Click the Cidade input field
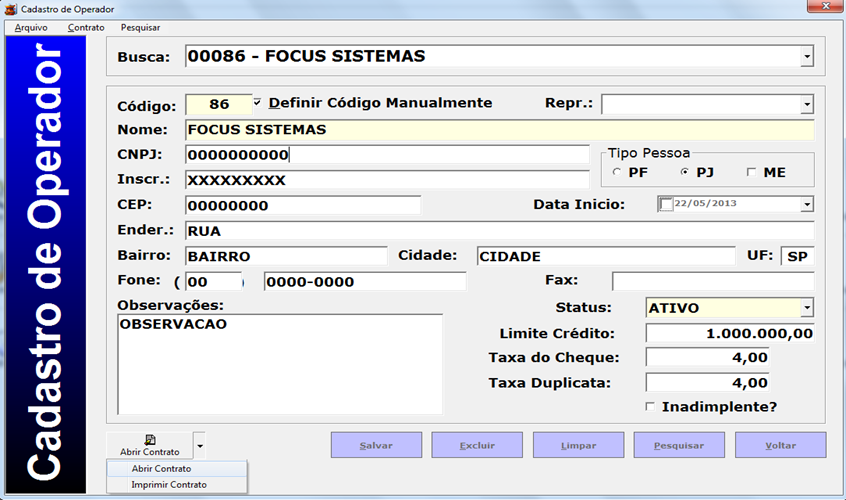Viewport: 846px width, 500px height. (606, 256)
